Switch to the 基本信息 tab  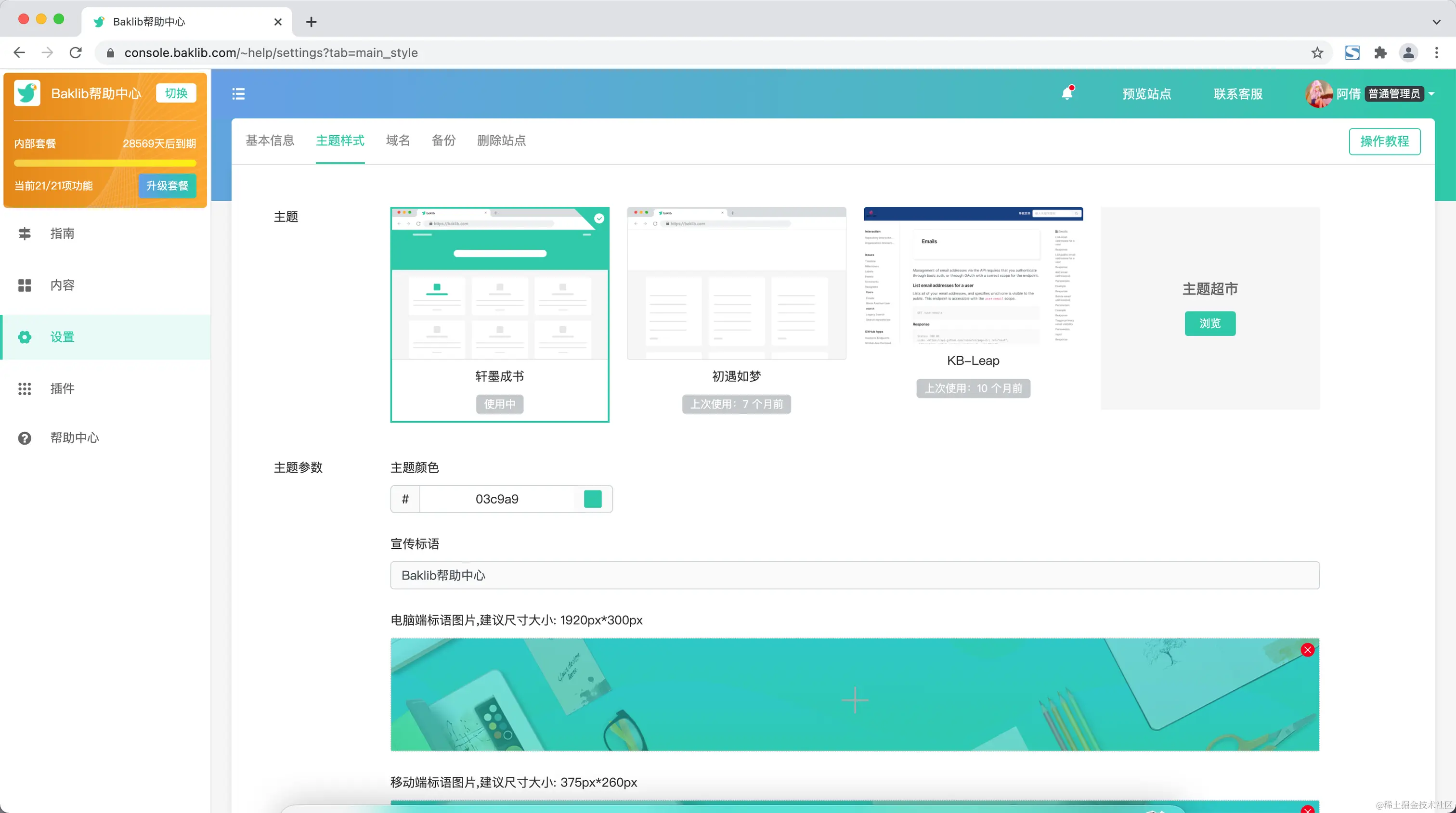[x=270, y=141]
